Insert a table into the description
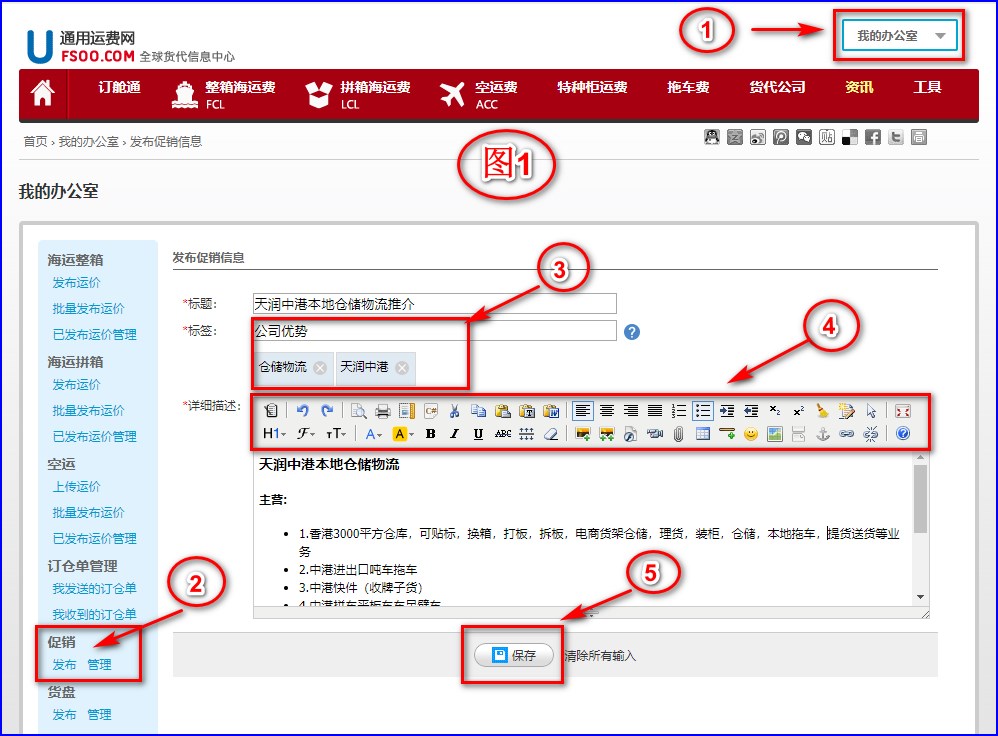This screenshot has width=998, height=736. click(702, 433)
